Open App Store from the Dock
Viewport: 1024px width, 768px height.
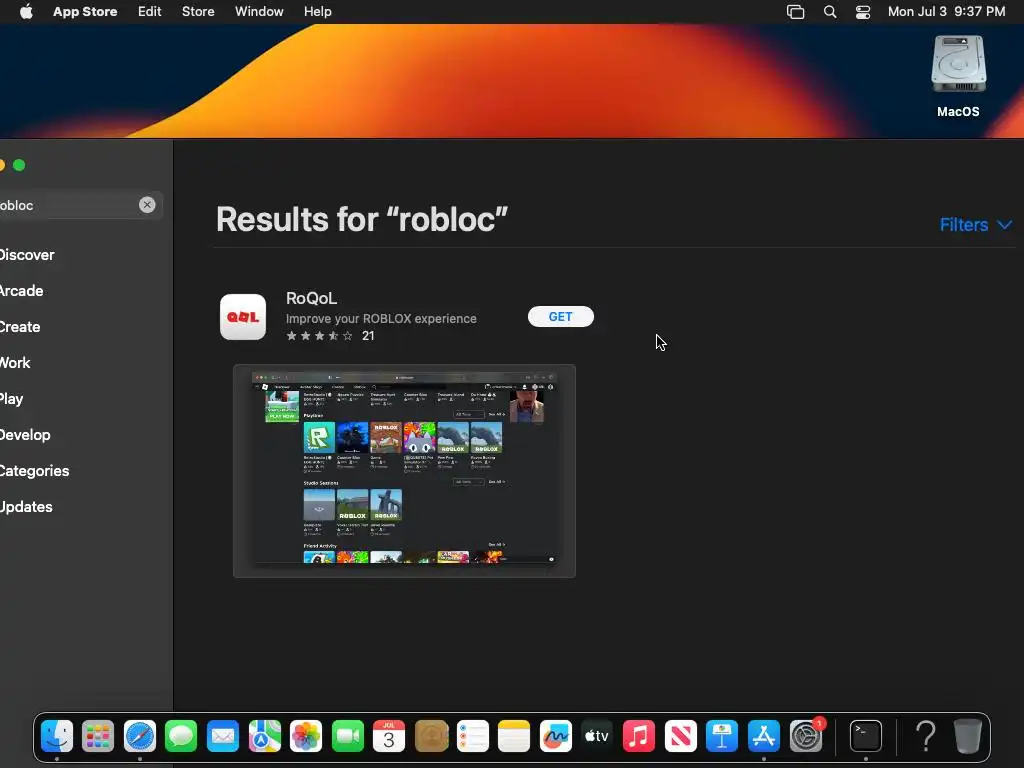pos(763,736)
